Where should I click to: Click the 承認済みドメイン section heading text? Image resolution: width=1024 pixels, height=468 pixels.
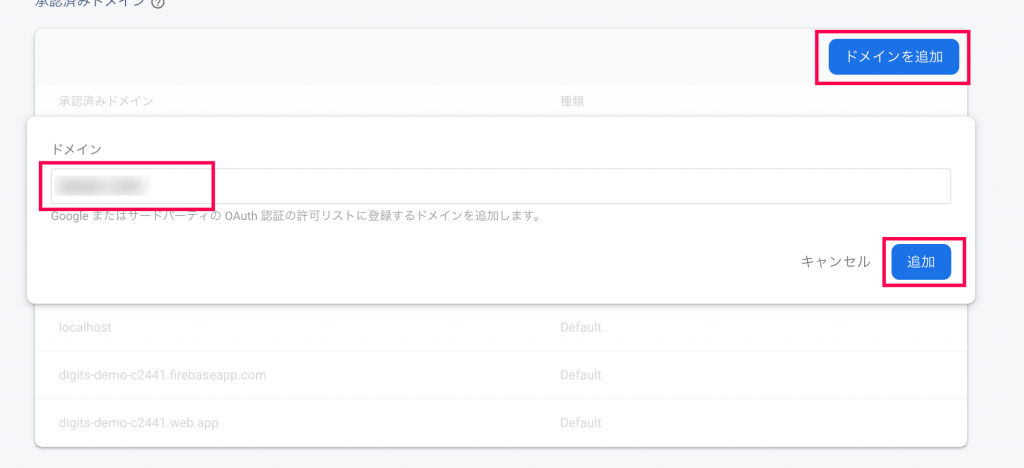pyautogui.click(x=90, y=3)
